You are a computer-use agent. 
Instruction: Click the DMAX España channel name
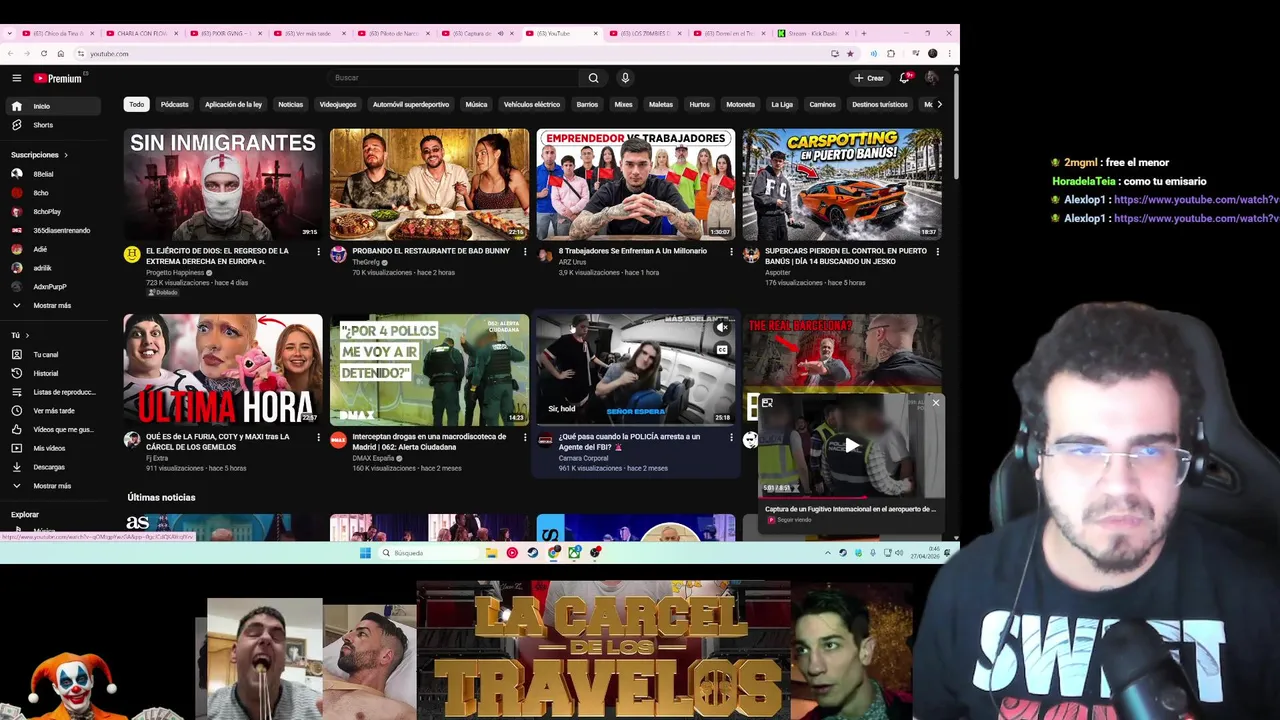point(373,459)
